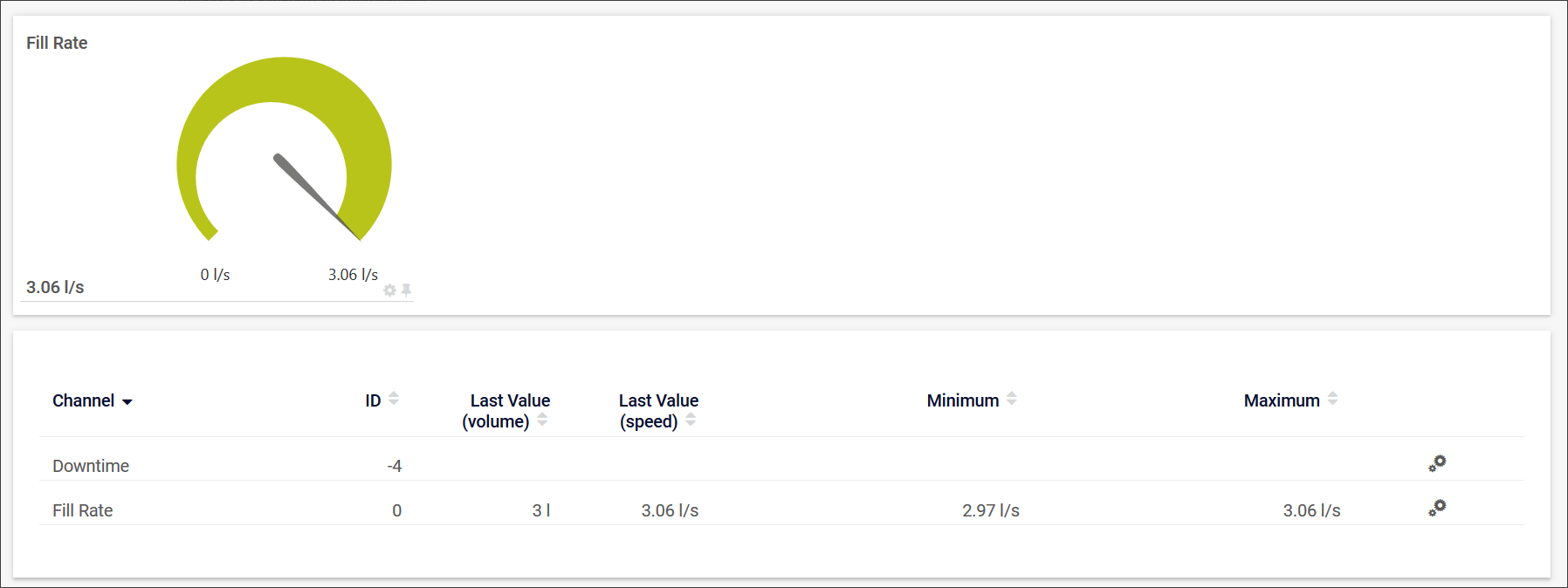Click the sort arrows beside Minimum
This screenshot has width=1568, height=588.
1012,399
